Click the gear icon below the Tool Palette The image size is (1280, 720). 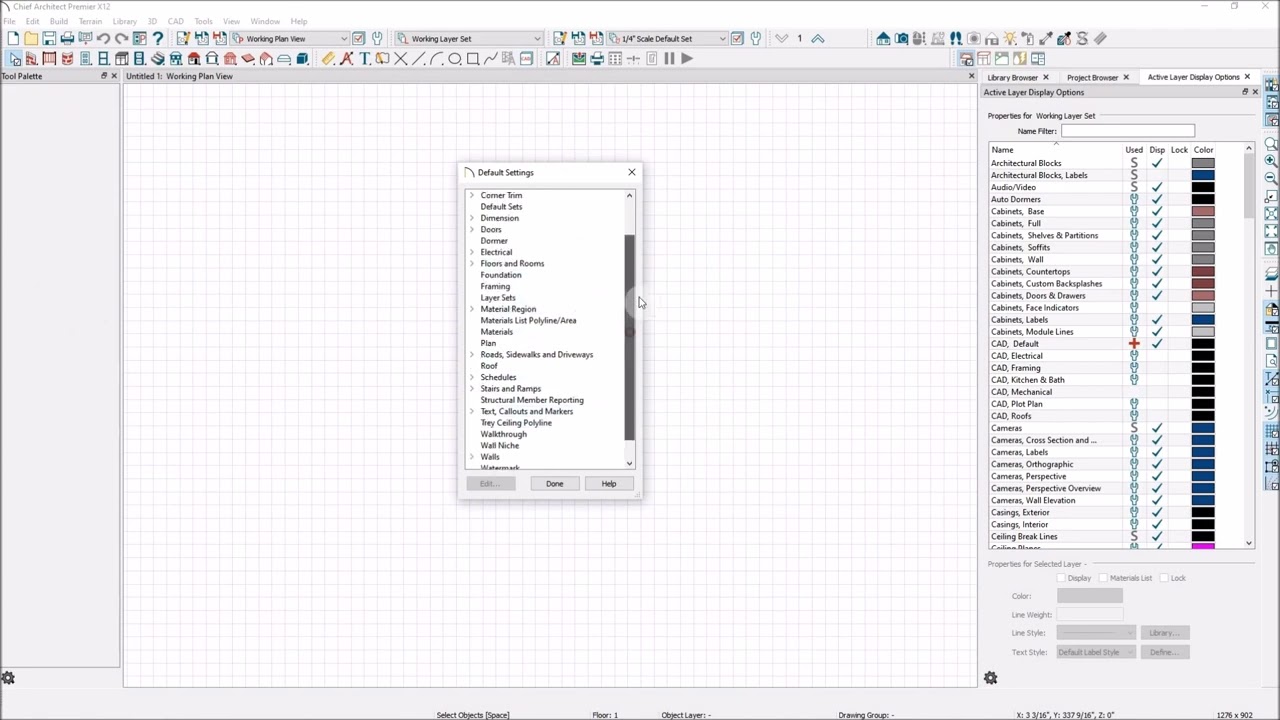point(8,678)
